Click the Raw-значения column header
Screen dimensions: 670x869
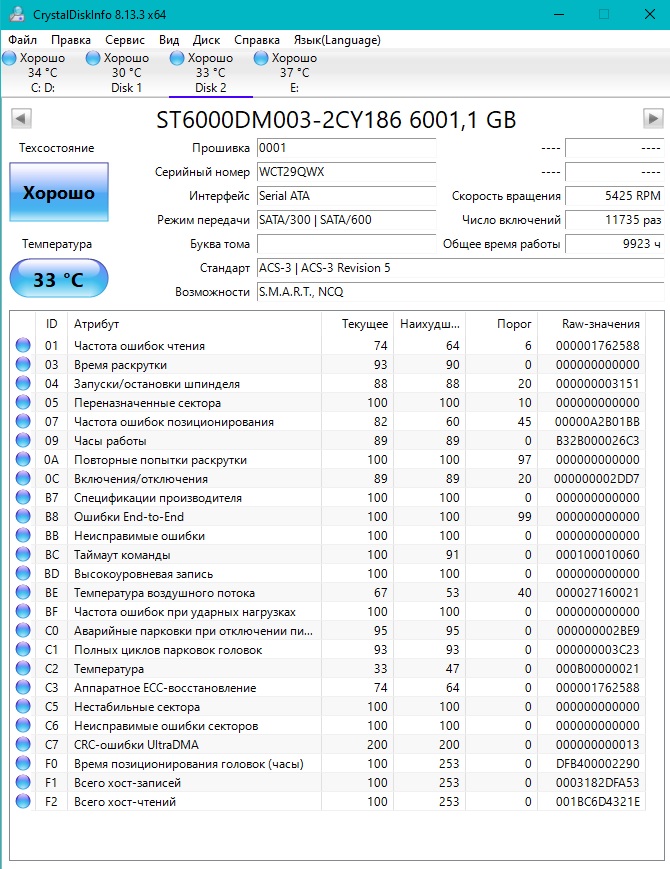pyautogui.click(x=592, y=324)
